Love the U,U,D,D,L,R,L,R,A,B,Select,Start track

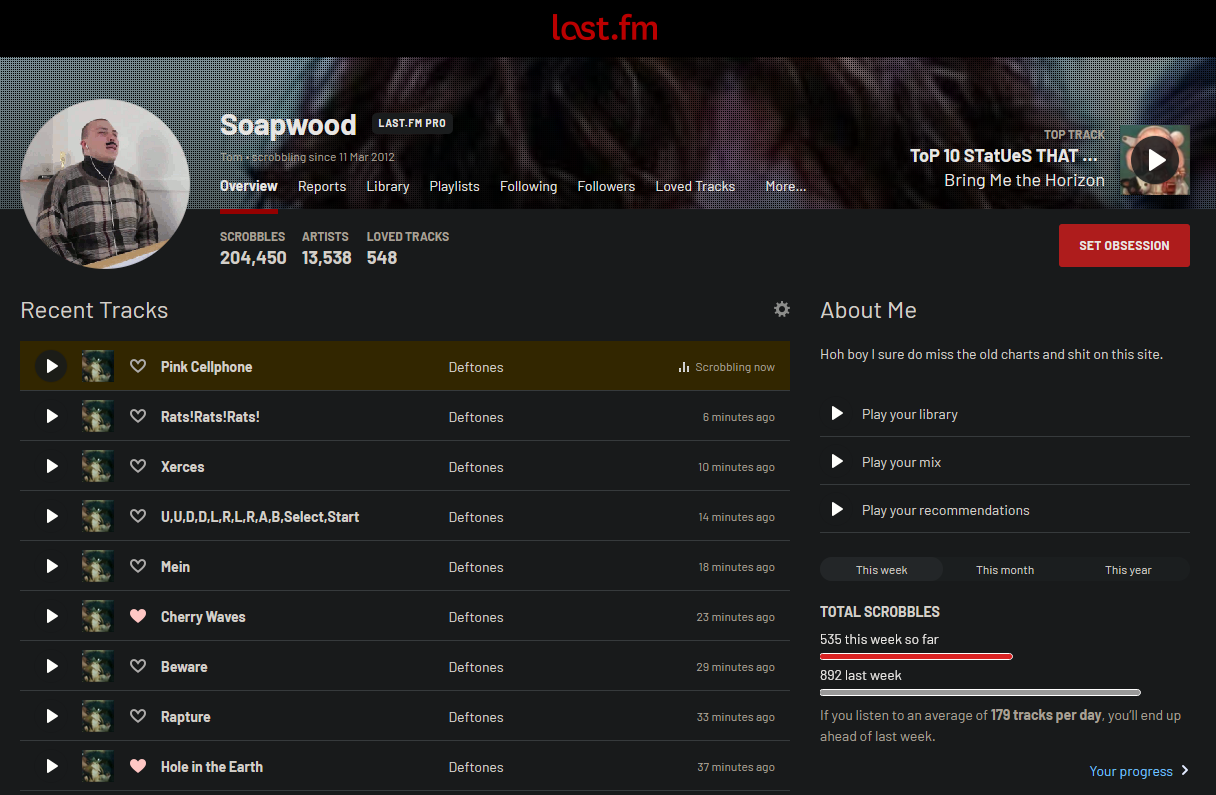click(138, 517)
